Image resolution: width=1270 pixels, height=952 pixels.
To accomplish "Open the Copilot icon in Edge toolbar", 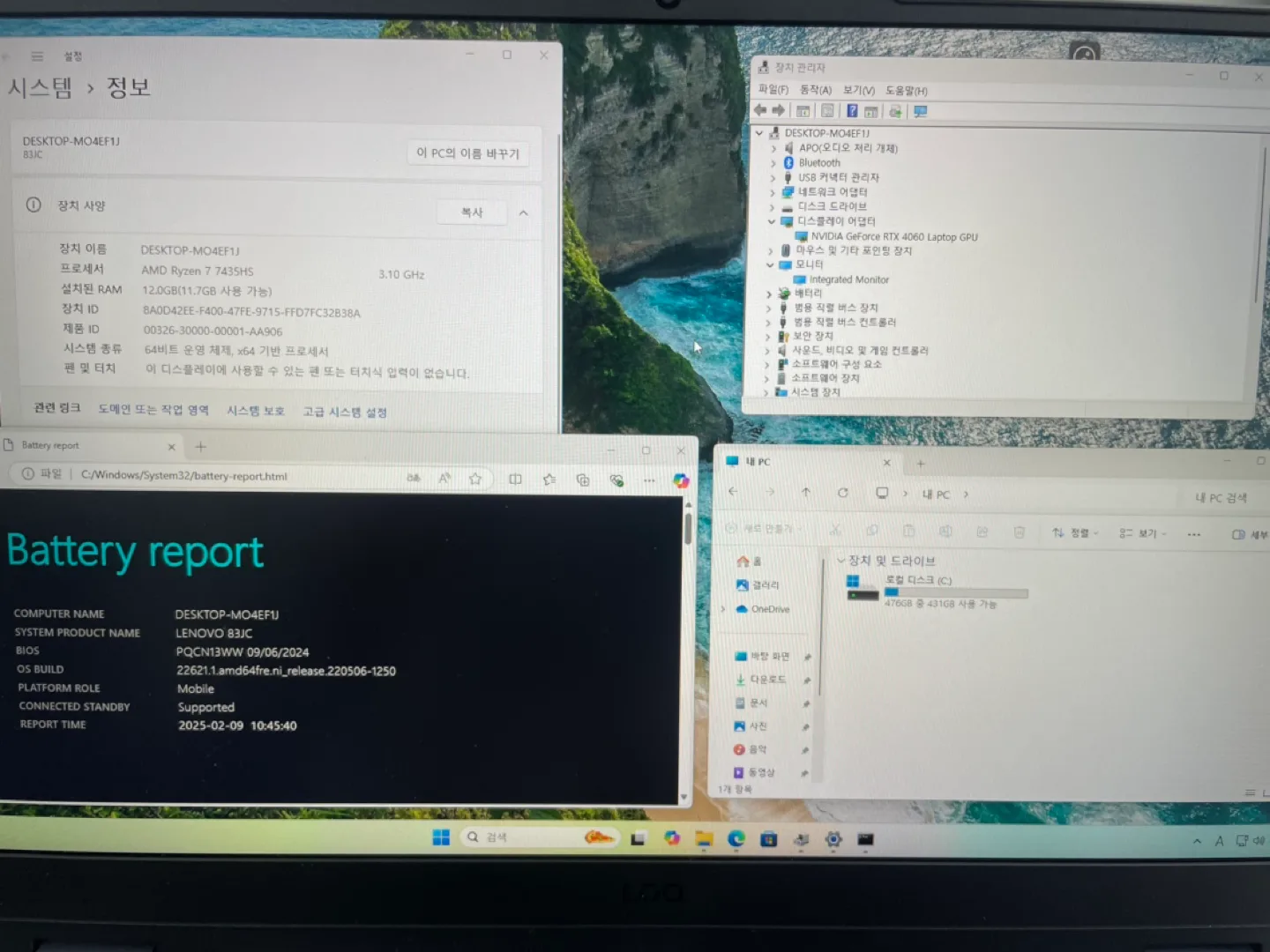I will (680, 480).
